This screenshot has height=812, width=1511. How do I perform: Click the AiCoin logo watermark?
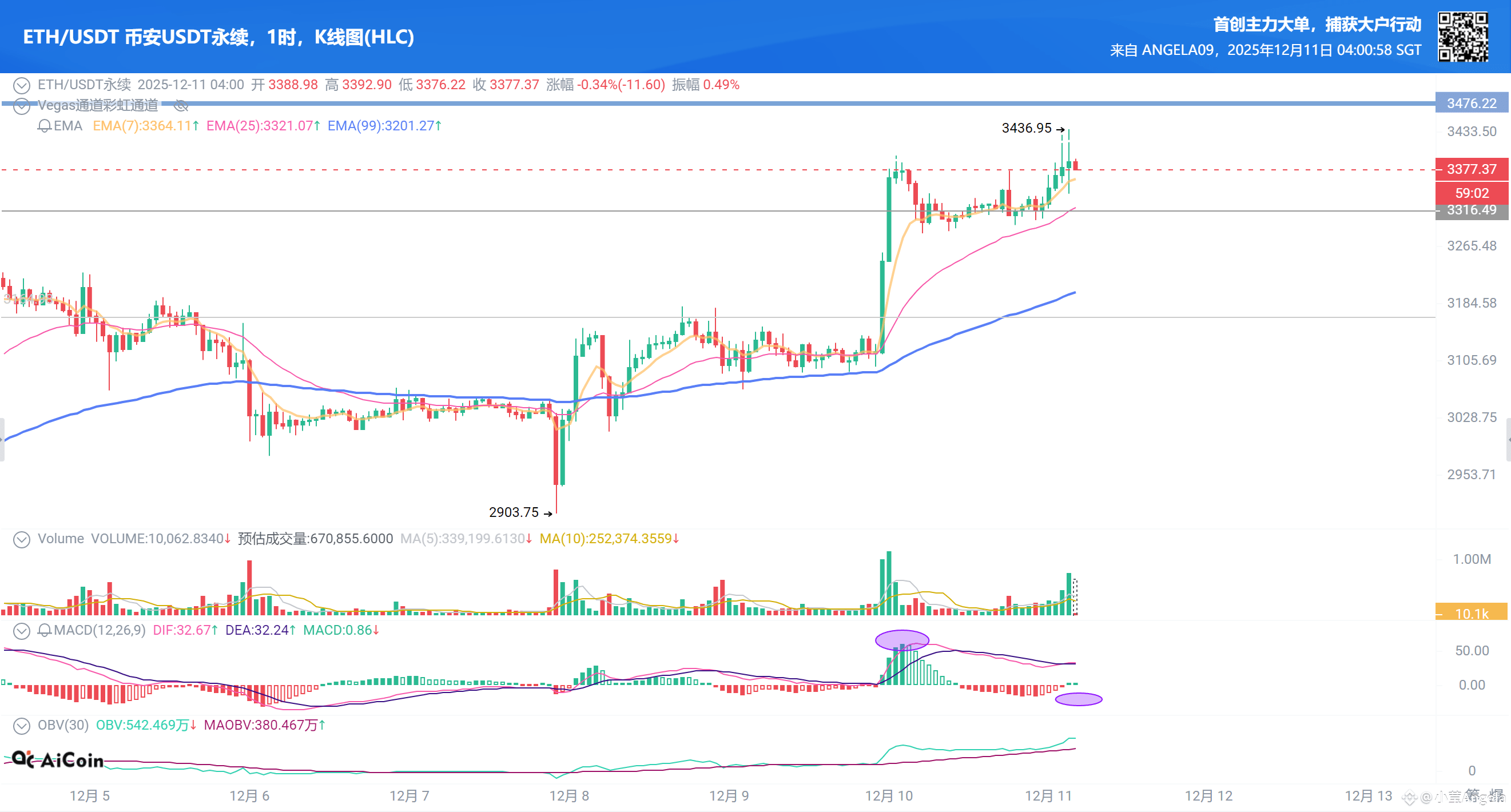(58, 760)
